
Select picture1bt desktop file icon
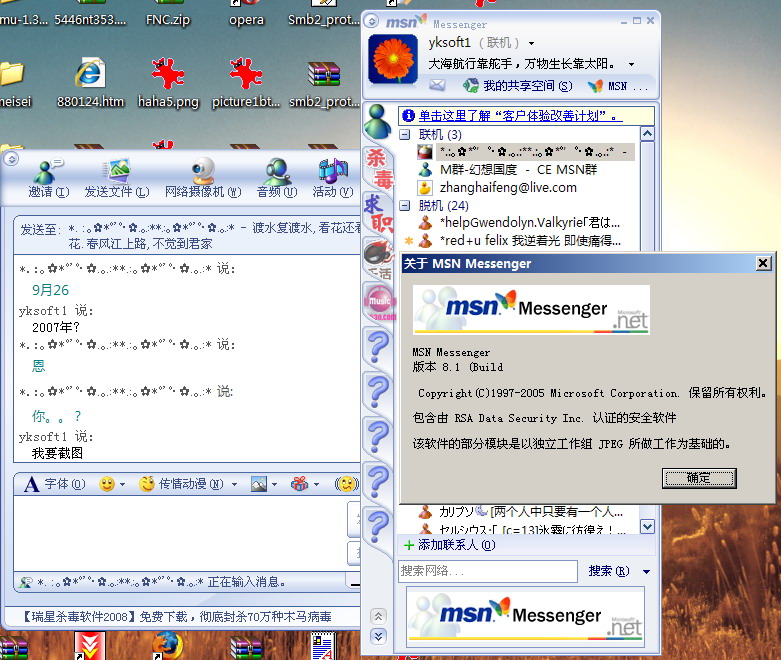coord(246,83)
